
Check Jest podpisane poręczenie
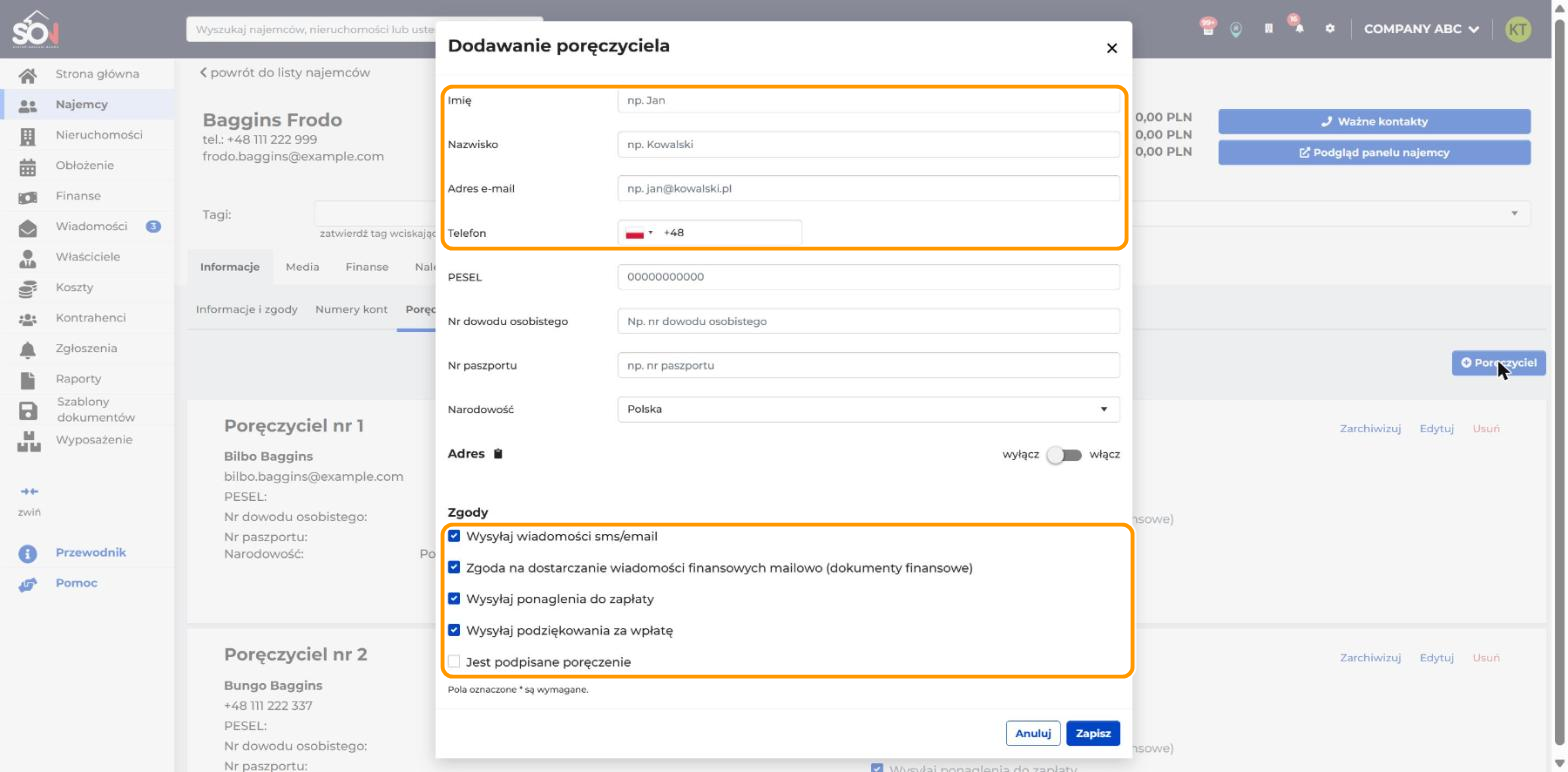pyautogui.click(x=455, y=662)
